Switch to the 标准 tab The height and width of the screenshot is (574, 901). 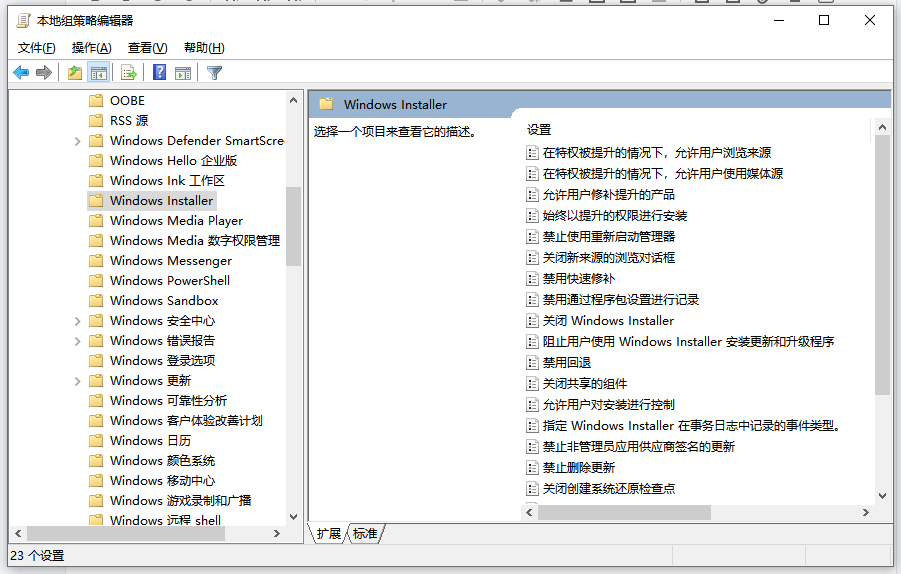[x=365, y=534]
